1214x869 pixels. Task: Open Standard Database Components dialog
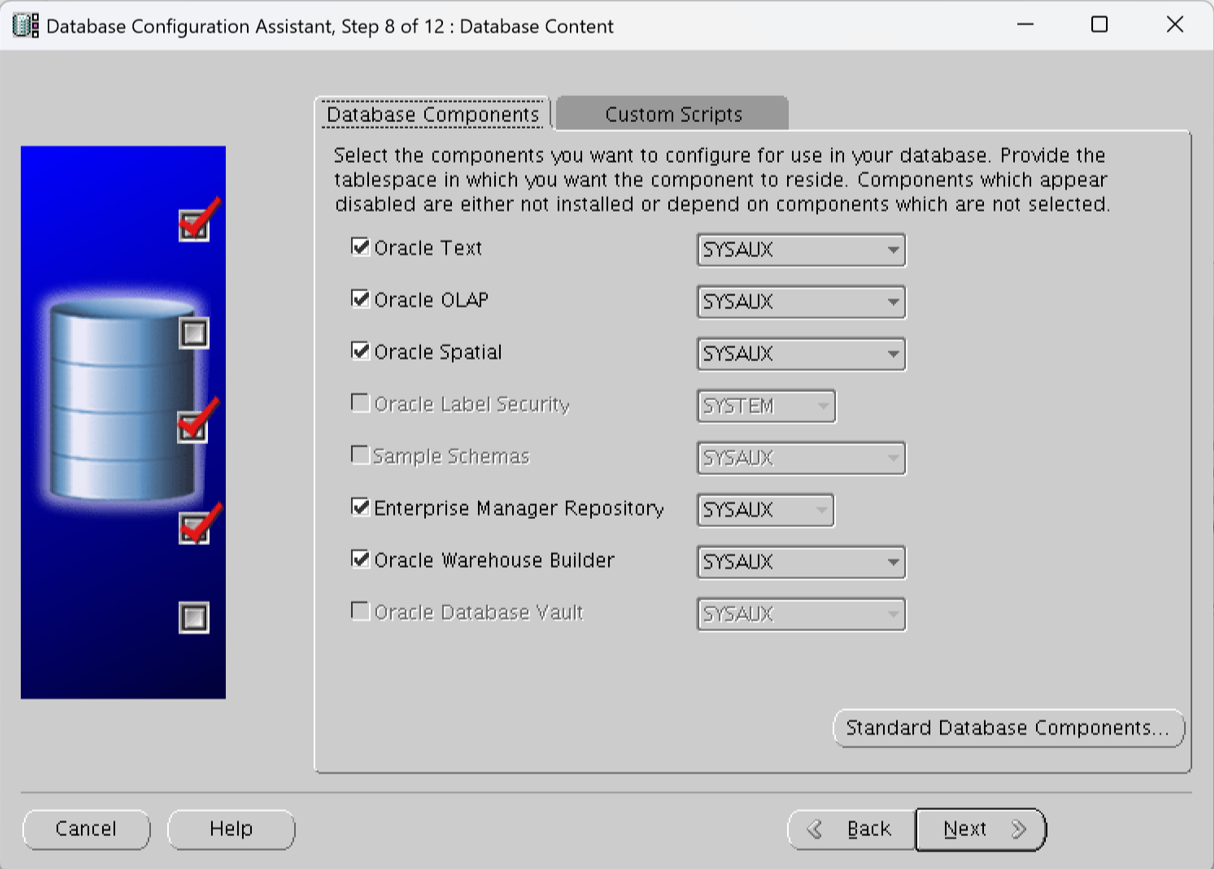pyautogui.click(x=1008, y=728)
